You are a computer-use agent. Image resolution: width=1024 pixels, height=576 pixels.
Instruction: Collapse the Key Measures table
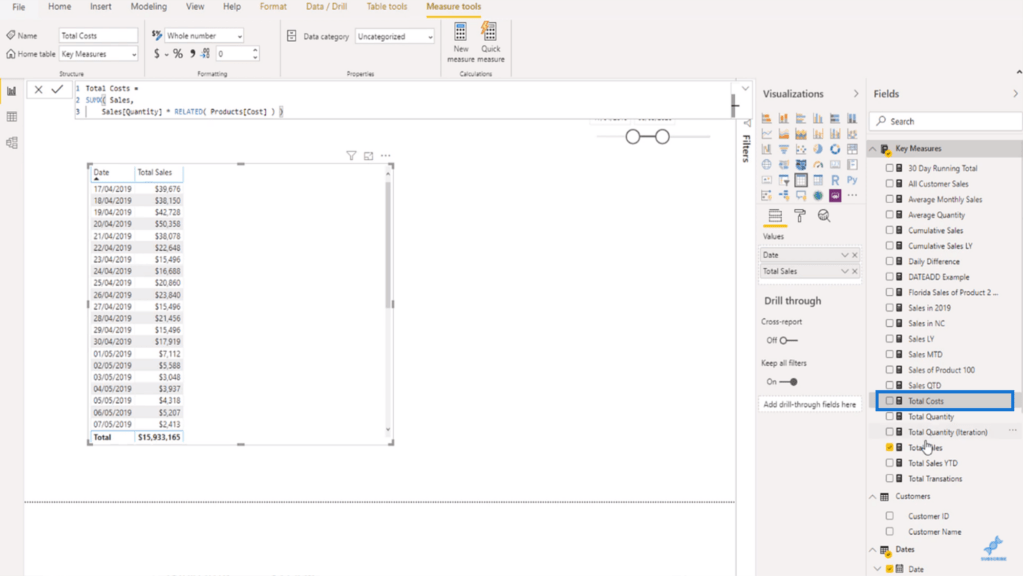873,149
